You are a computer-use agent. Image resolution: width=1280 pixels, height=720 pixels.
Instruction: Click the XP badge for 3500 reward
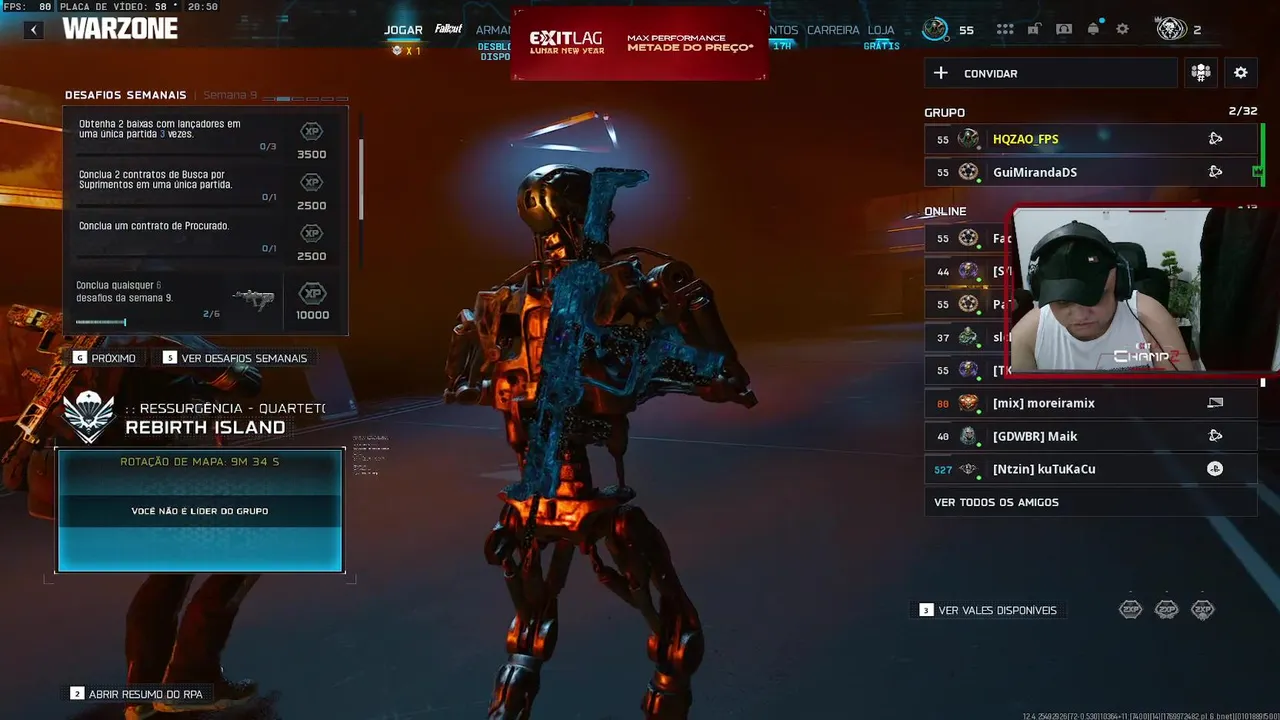312,131
